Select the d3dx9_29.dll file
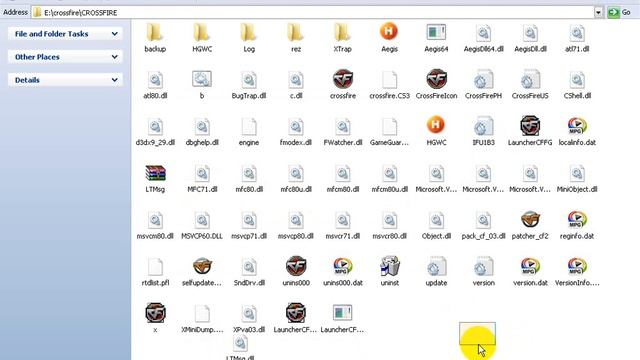This screenshot has height=360, width=640. 155,127
